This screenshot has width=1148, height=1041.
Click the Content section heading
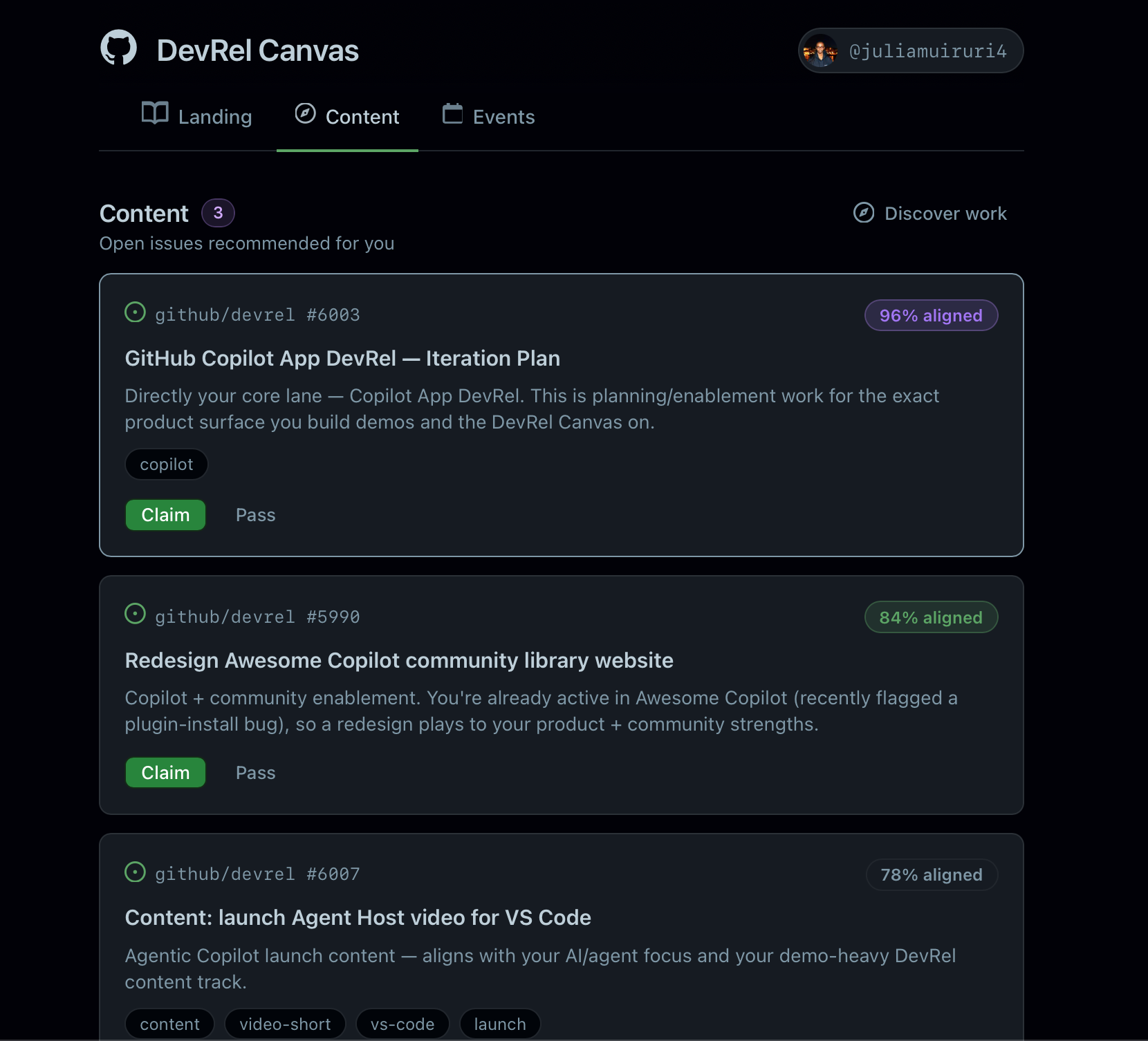[144, 214]
